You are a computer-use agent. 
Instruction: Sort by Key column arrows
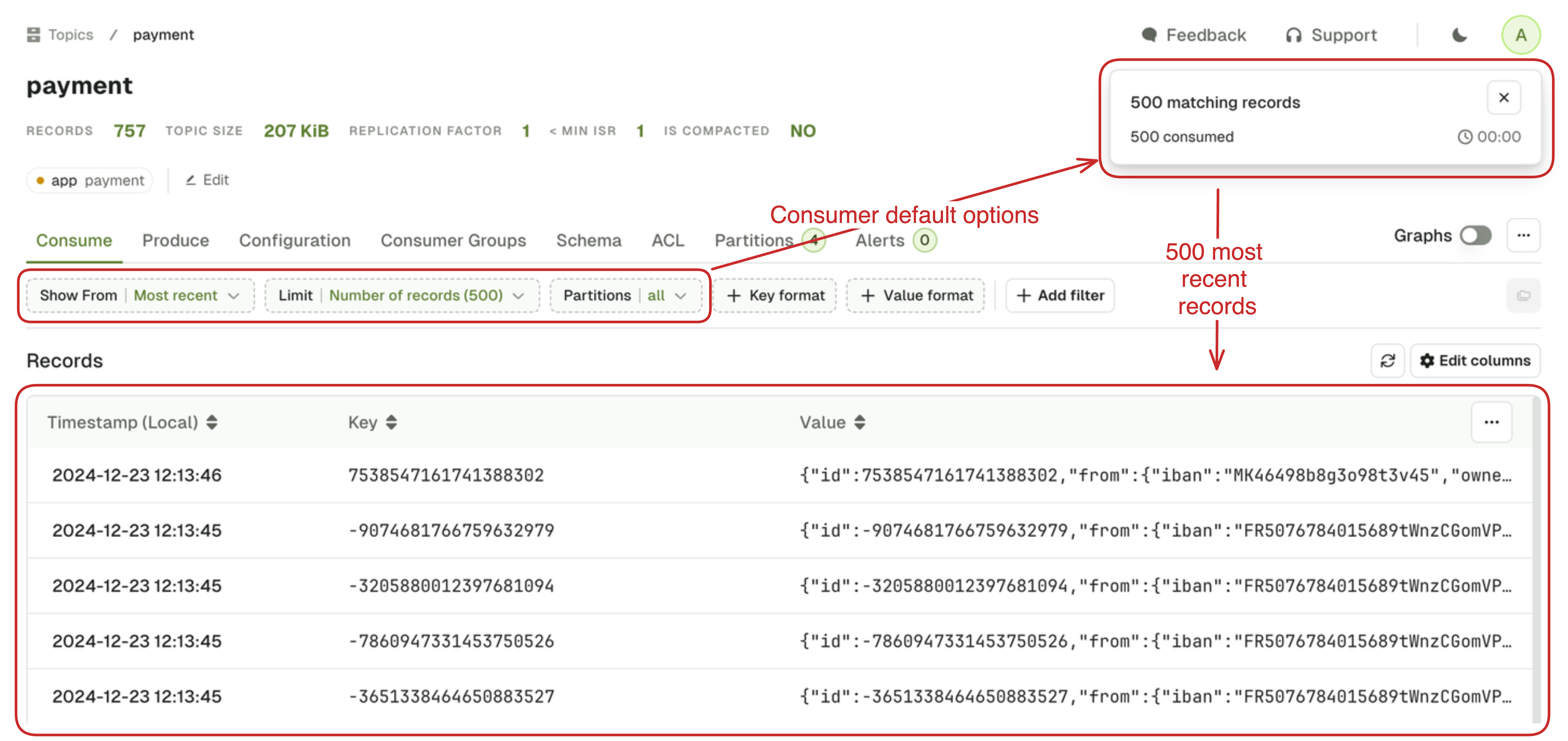[x=391, y=422]
